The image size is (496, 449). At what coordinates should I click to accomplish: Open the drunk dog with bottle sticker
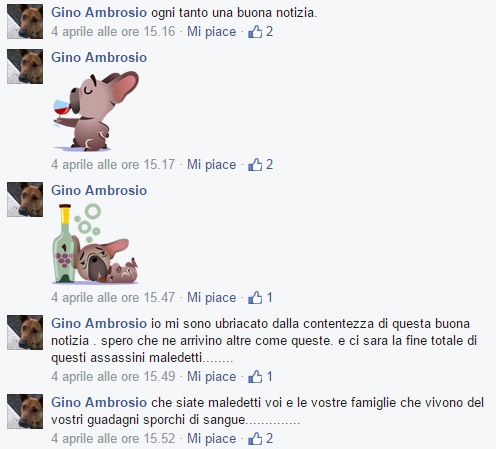(x=95, y=244)
